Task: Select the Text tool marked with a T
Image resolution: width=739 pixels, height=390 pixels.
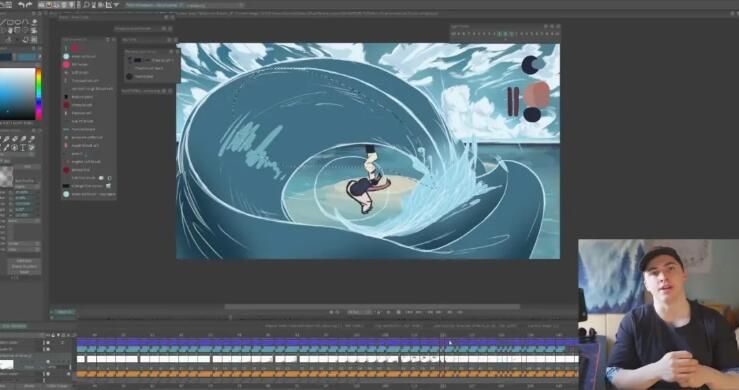Action: (23, 148)
